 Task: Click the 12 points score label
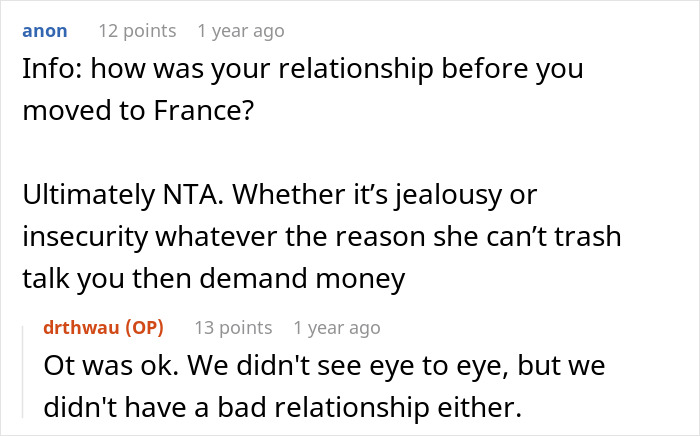[x=136, y=31]
